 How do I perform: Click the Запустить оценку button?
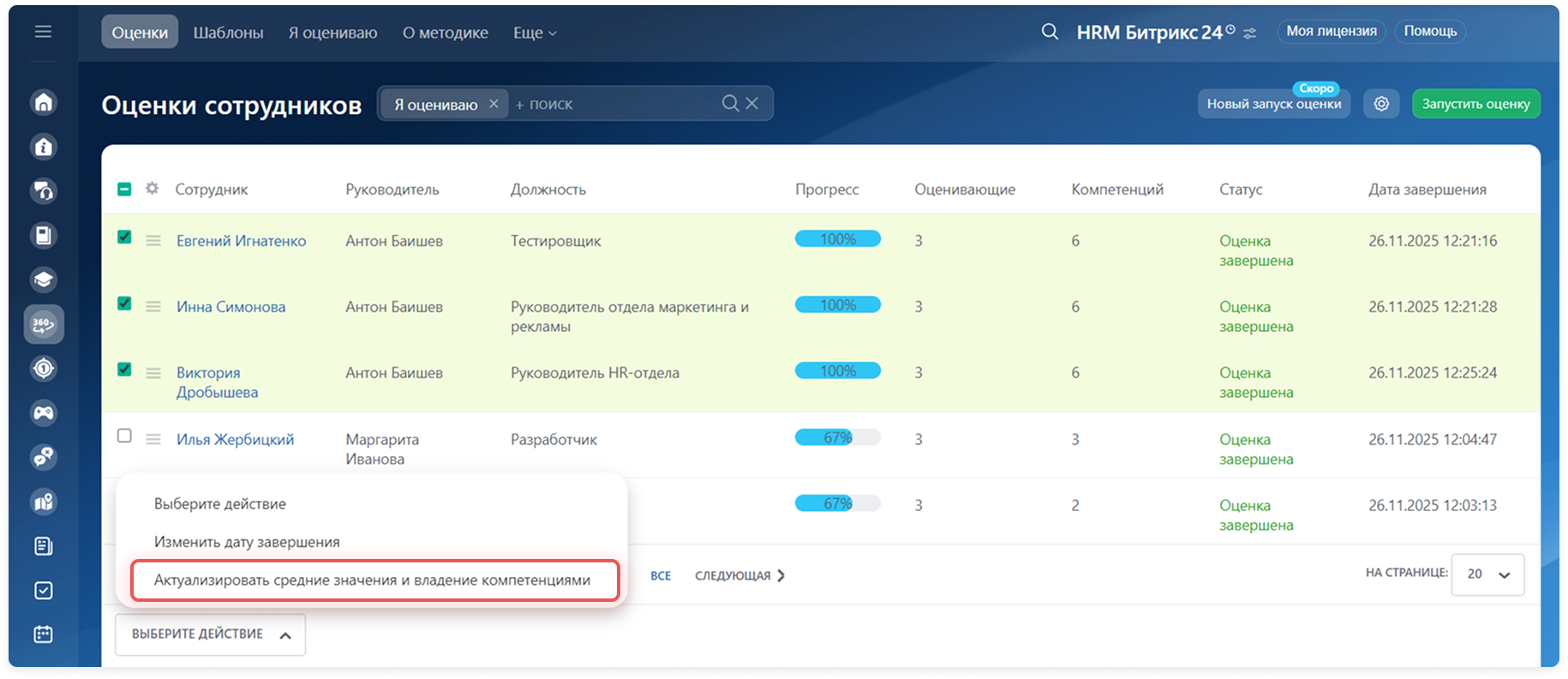pos(1475,104)
